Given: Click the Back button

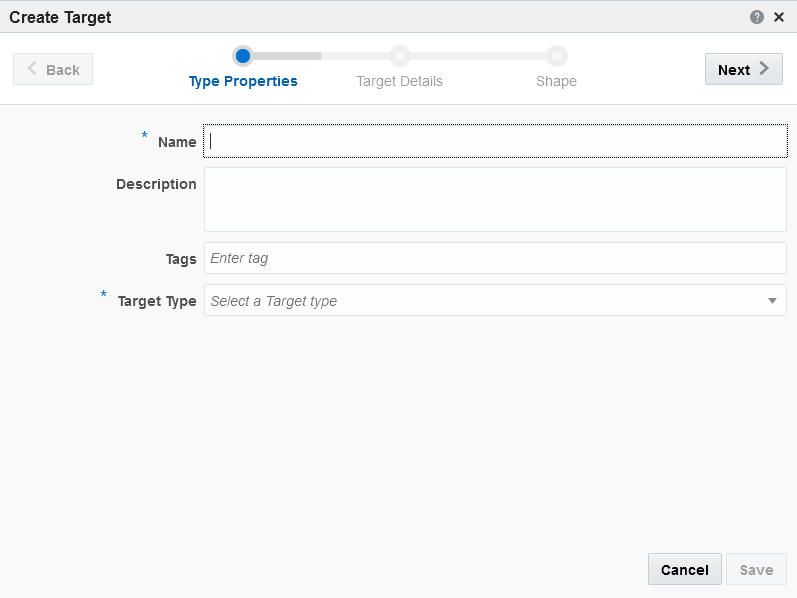Looking at the screenshot, I should 53,69.
